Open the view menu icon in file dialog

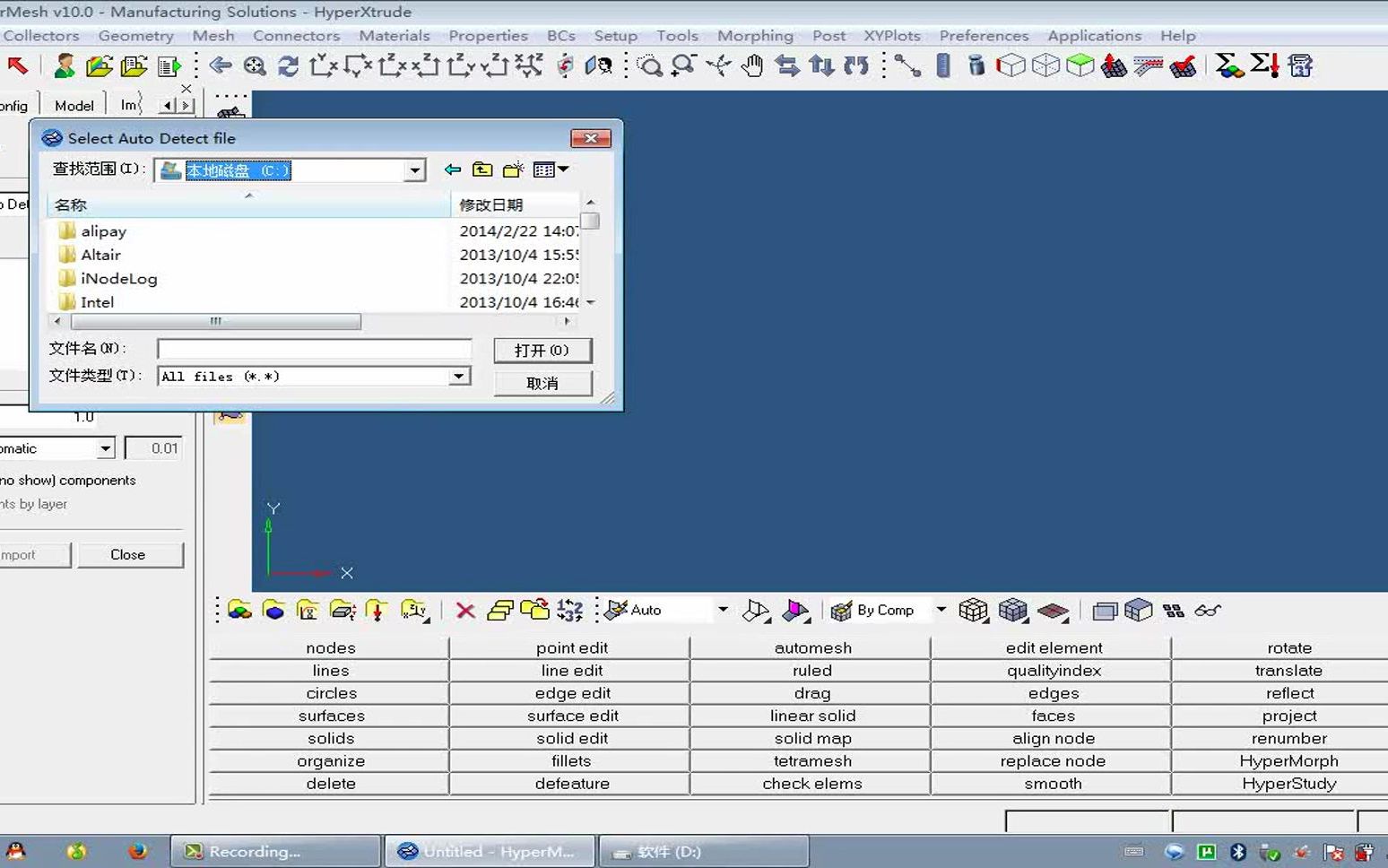click(551, 169)
